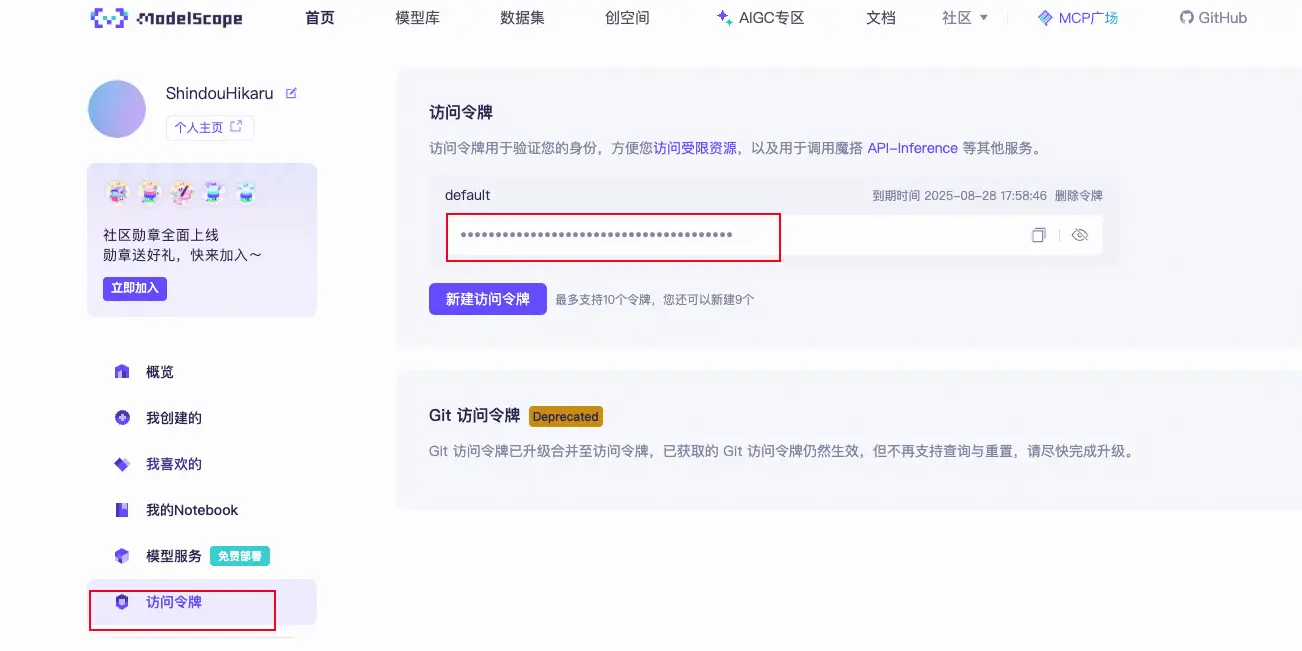The image size is (1302, 651).
Task: Open the GitHub link
Action: [1213, 18]
